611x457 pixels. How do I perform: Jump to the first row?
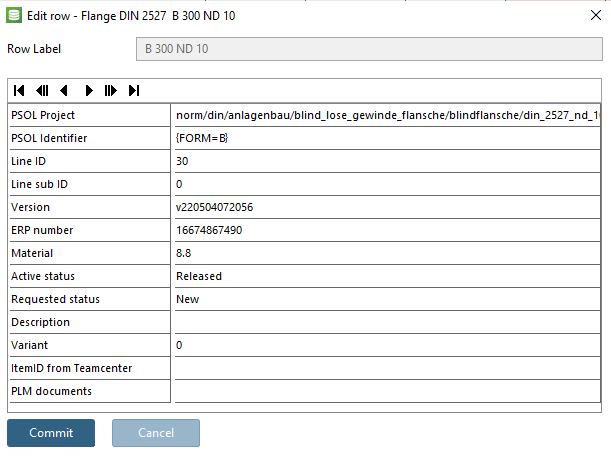pyautogui.click(x=19, y=91)
